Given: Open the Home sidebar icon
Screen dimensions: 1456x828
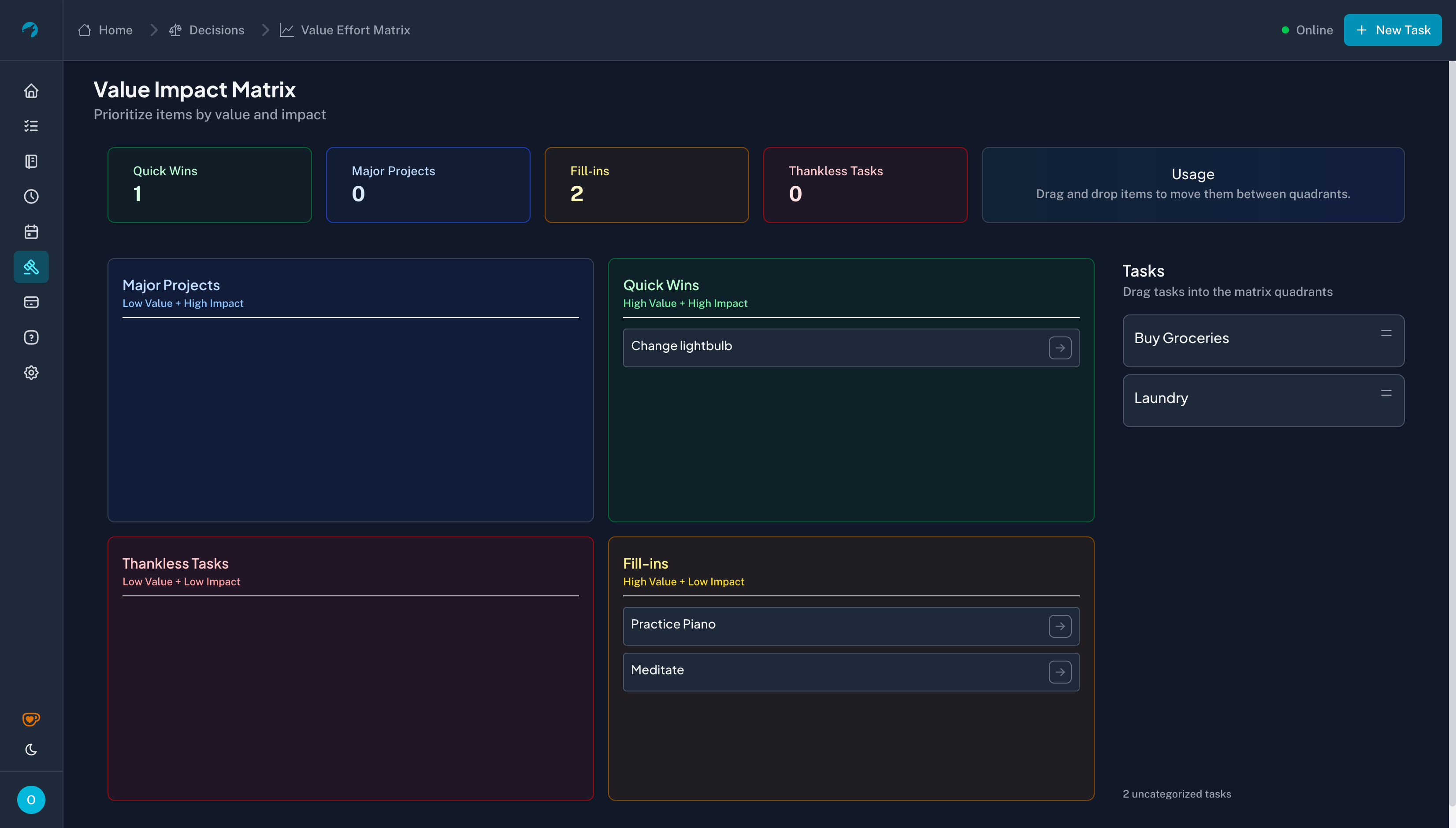Looking at the screenshot, I should click(x=31, y=91).
